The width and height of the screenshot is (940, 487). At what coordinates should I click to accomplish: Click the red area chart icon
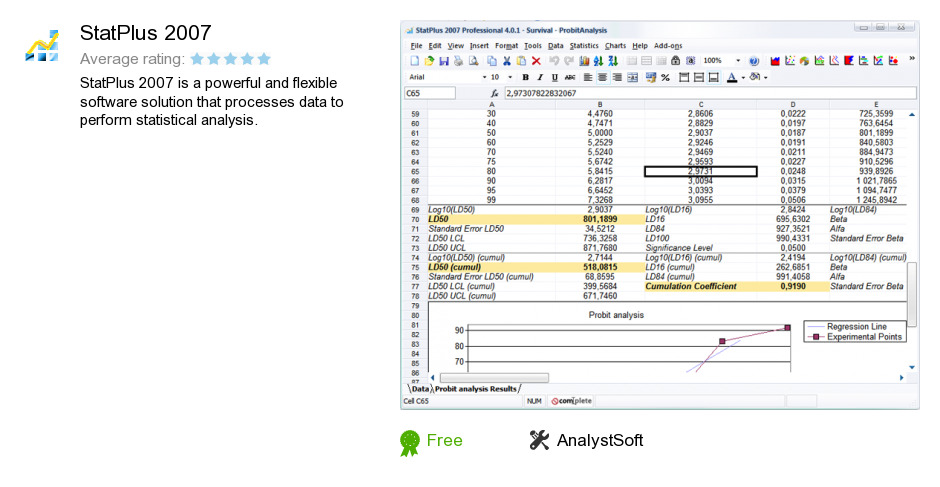click(x=775, y=61)
